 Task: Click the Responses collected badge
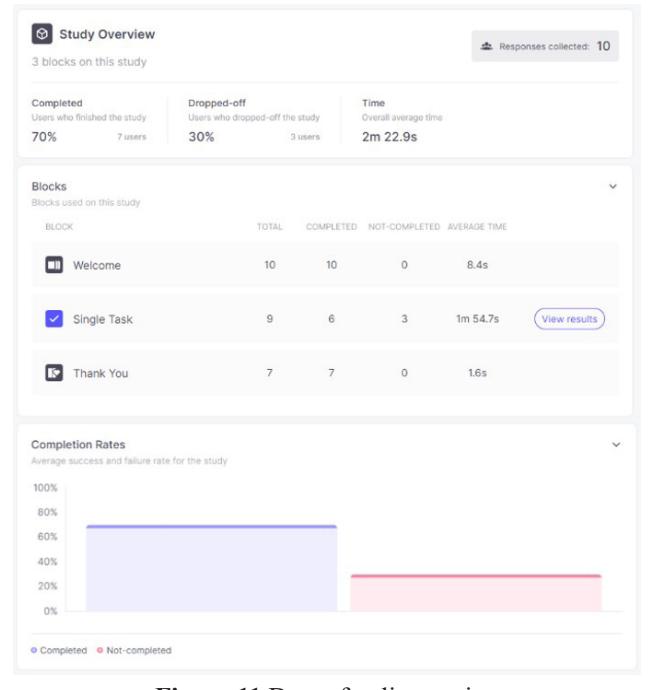click(x=545, y=46)
